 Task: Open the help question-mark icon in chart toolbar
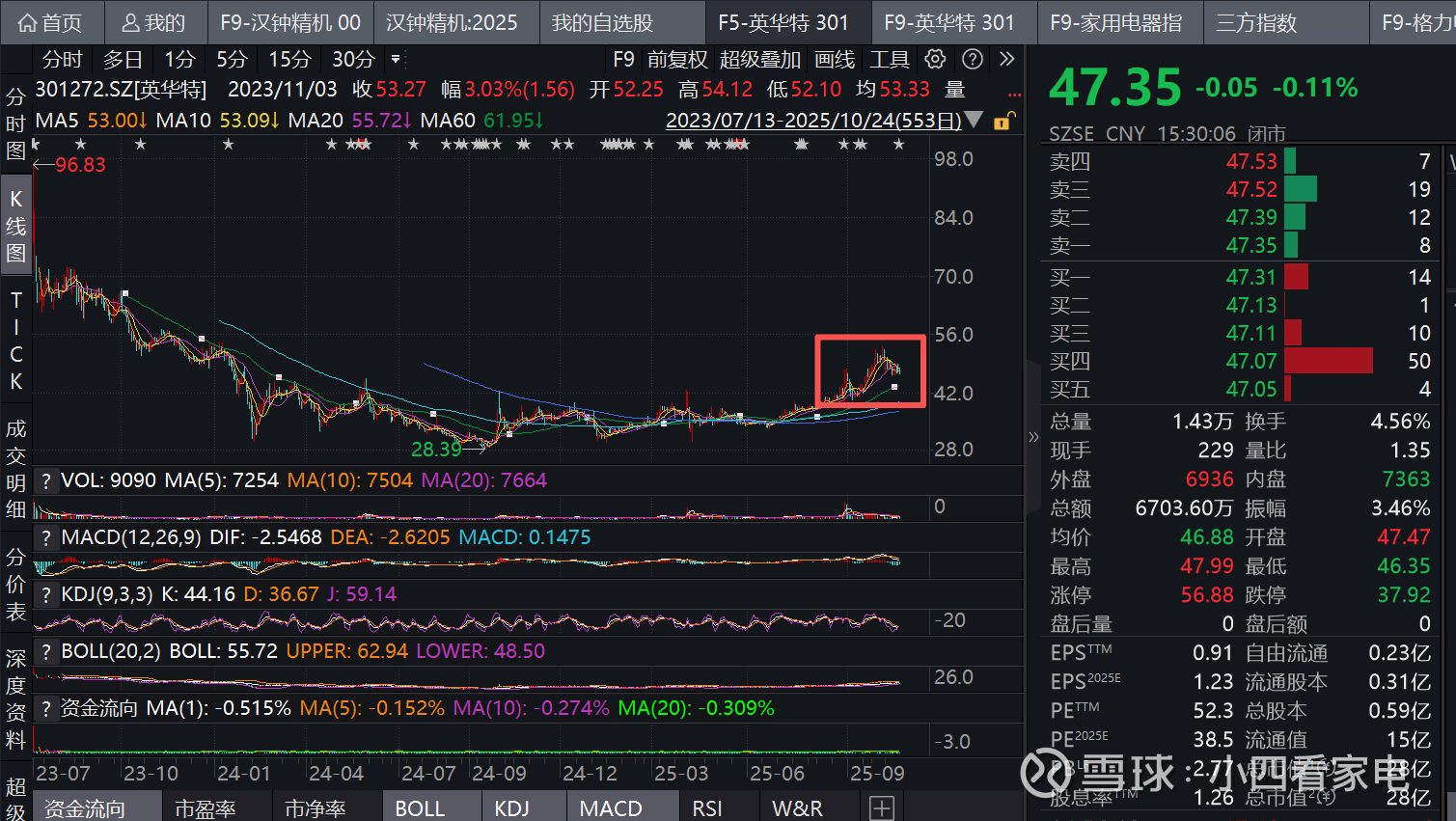(973, 59)
